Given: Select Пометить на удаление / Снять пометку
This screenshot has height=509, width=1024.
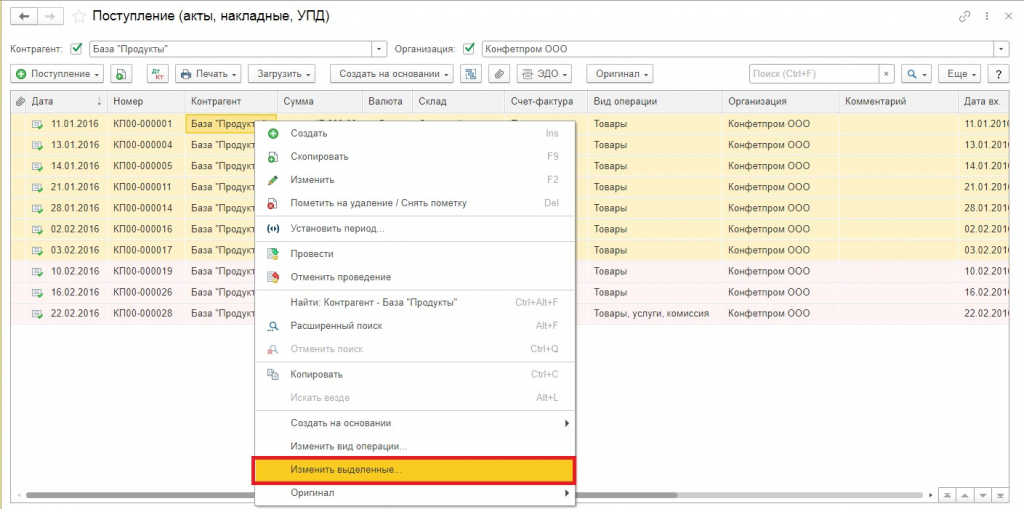Looking at the screenshot, I should pos(415,203).
